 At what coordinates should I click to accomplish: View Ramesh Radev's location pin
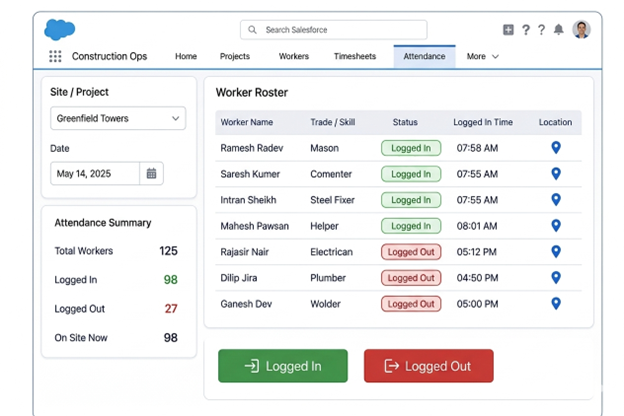click(x=556, y=148)
